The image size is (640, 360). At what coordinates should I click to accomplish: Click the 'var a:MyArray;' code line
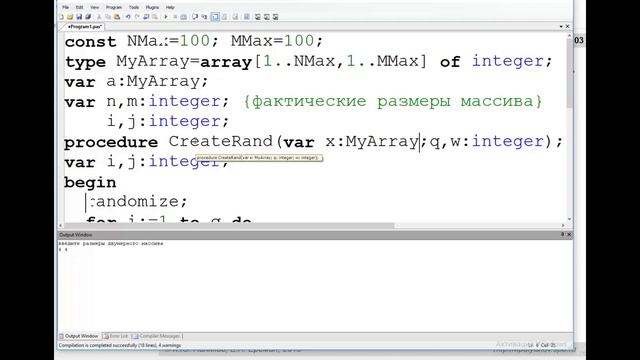(136, 82)
